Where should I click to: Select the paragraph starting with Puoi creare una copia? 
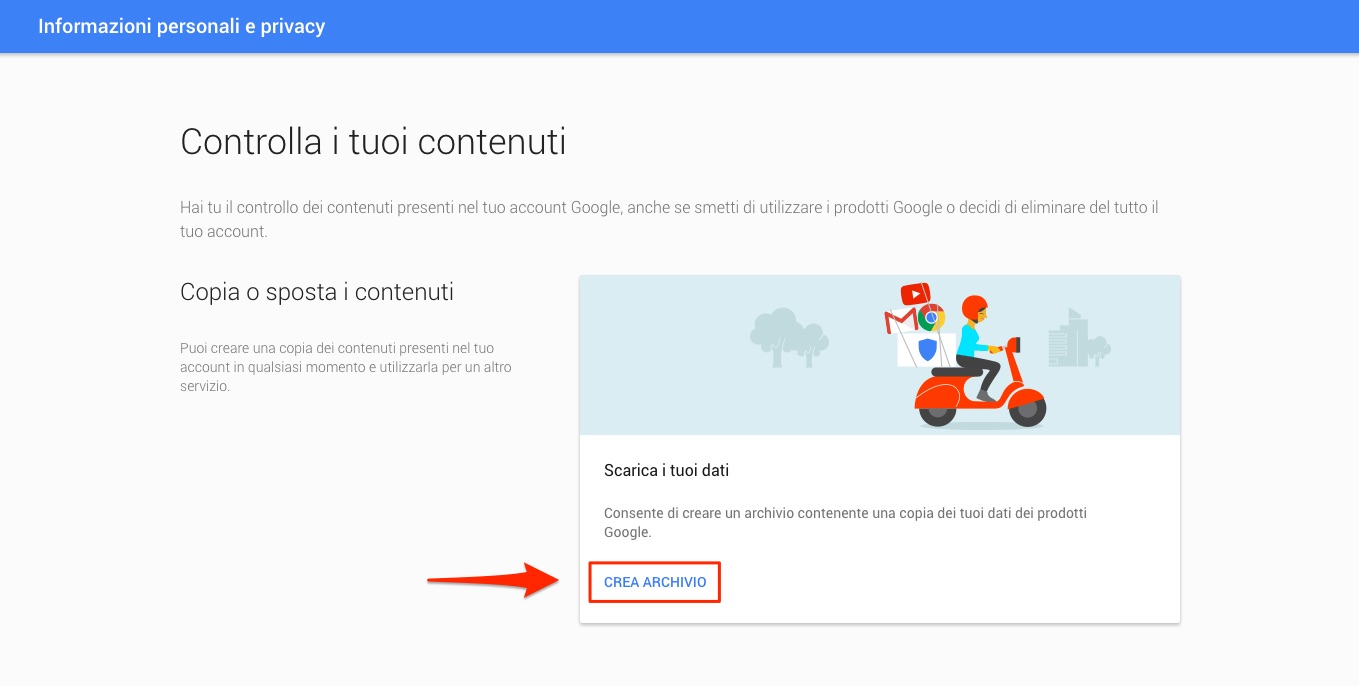point(346,367)
